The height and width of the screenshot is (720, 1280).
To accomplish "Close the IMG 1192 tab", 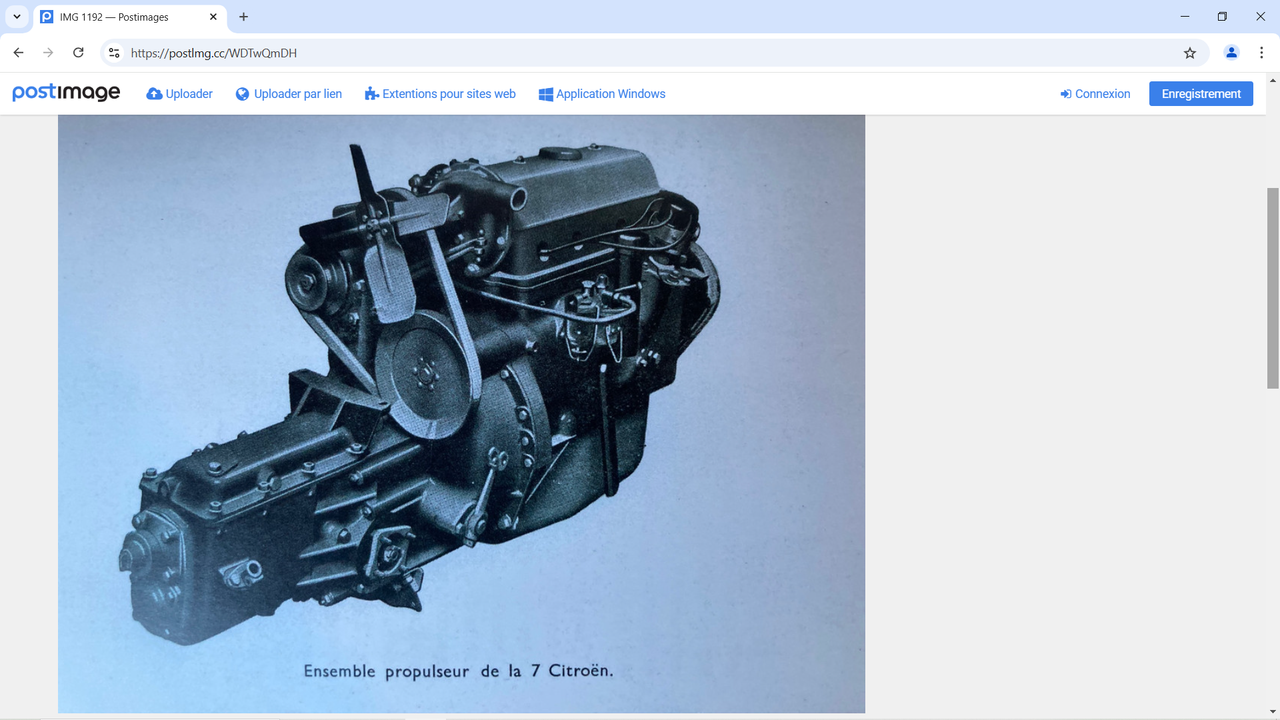I will coord(213,17).
